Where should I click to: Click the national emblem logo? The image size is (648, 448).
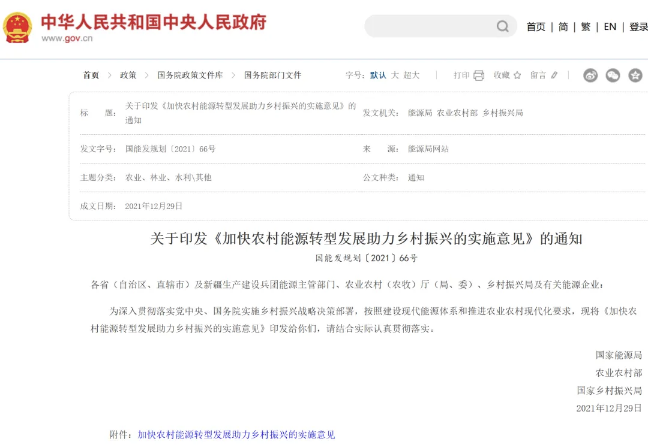[x=18, y=27]
